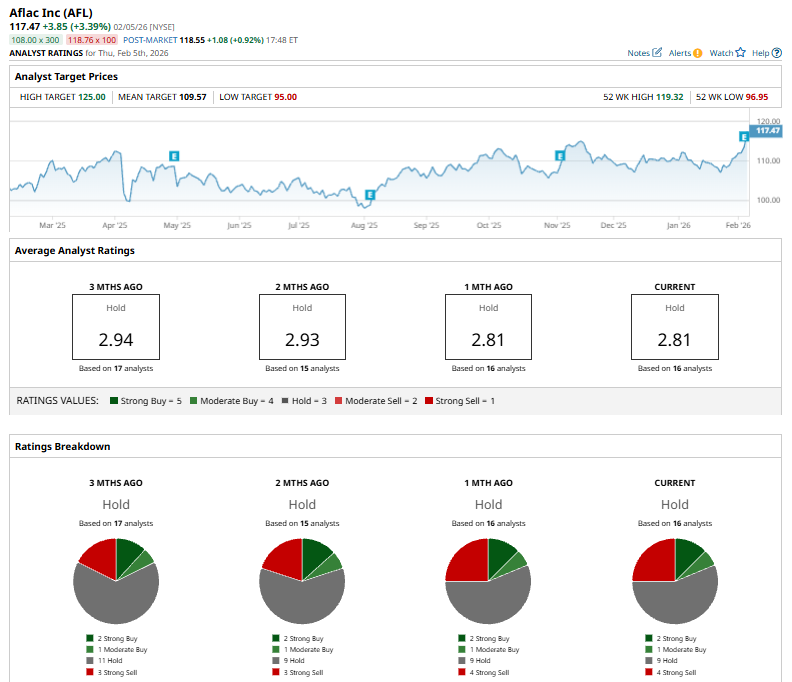Click '9 Hold' under CURRENT pie
This screenshot has height=682, width=792.
[x=661, y=661]
